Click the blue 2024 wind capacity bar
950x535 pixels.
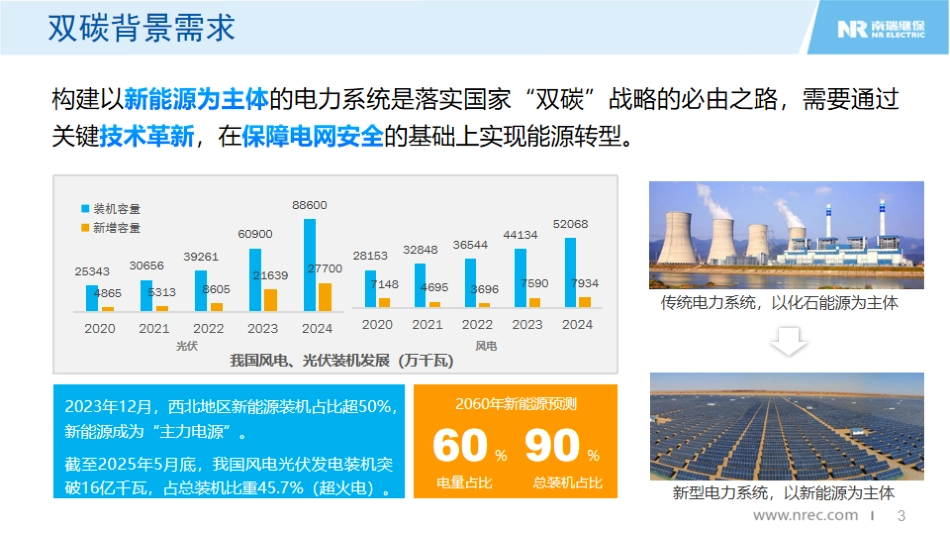click(570, 273)
